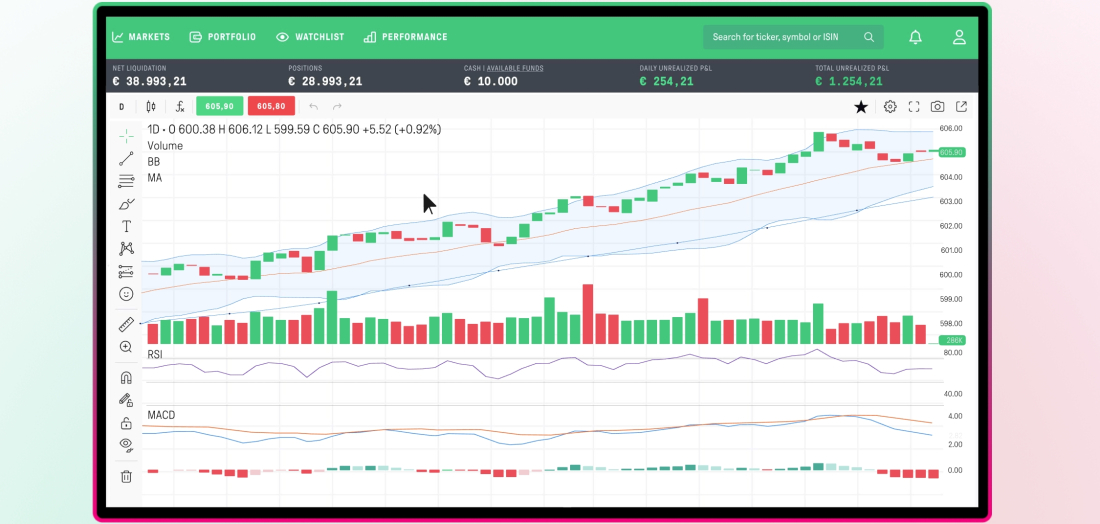Pick the ruler measure tool

126,324
